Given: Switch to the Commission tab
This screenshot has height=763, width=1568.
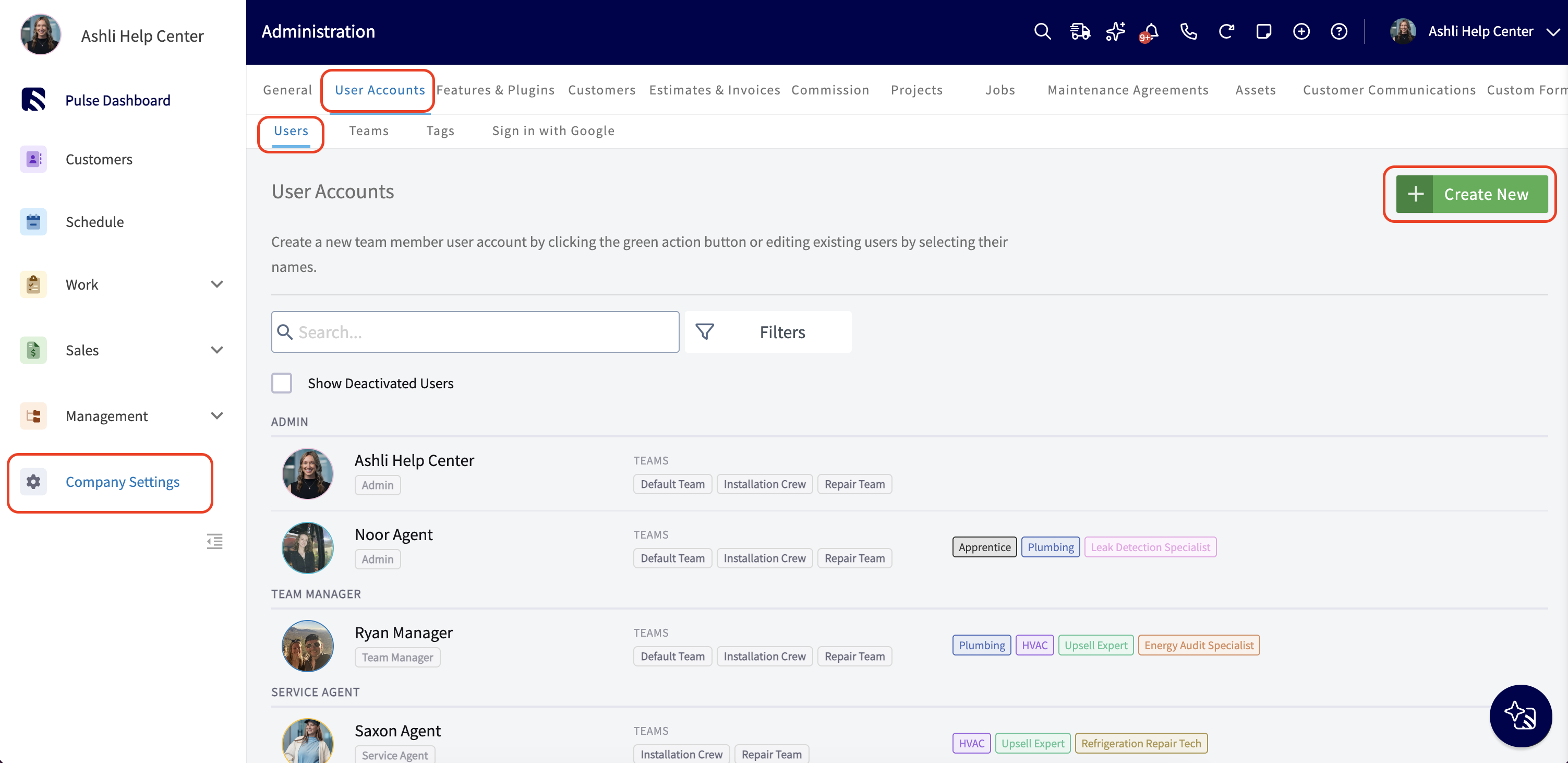Looking at the screenshot, I should pyautogui.click(x=830, y=90).
